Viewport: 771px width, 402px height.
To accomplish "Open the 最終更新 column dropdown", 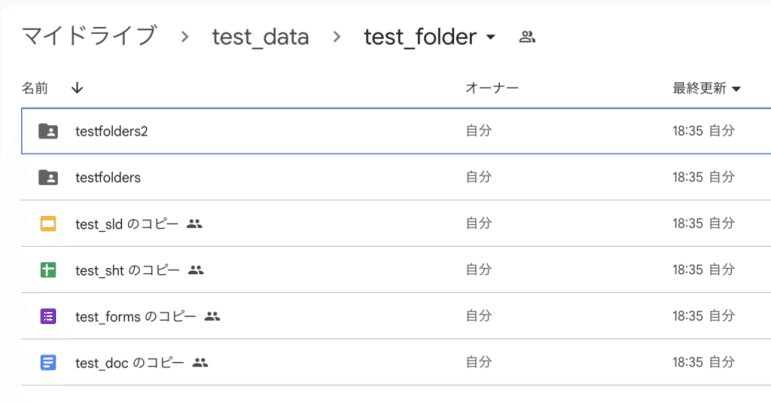I will point(736,89).
